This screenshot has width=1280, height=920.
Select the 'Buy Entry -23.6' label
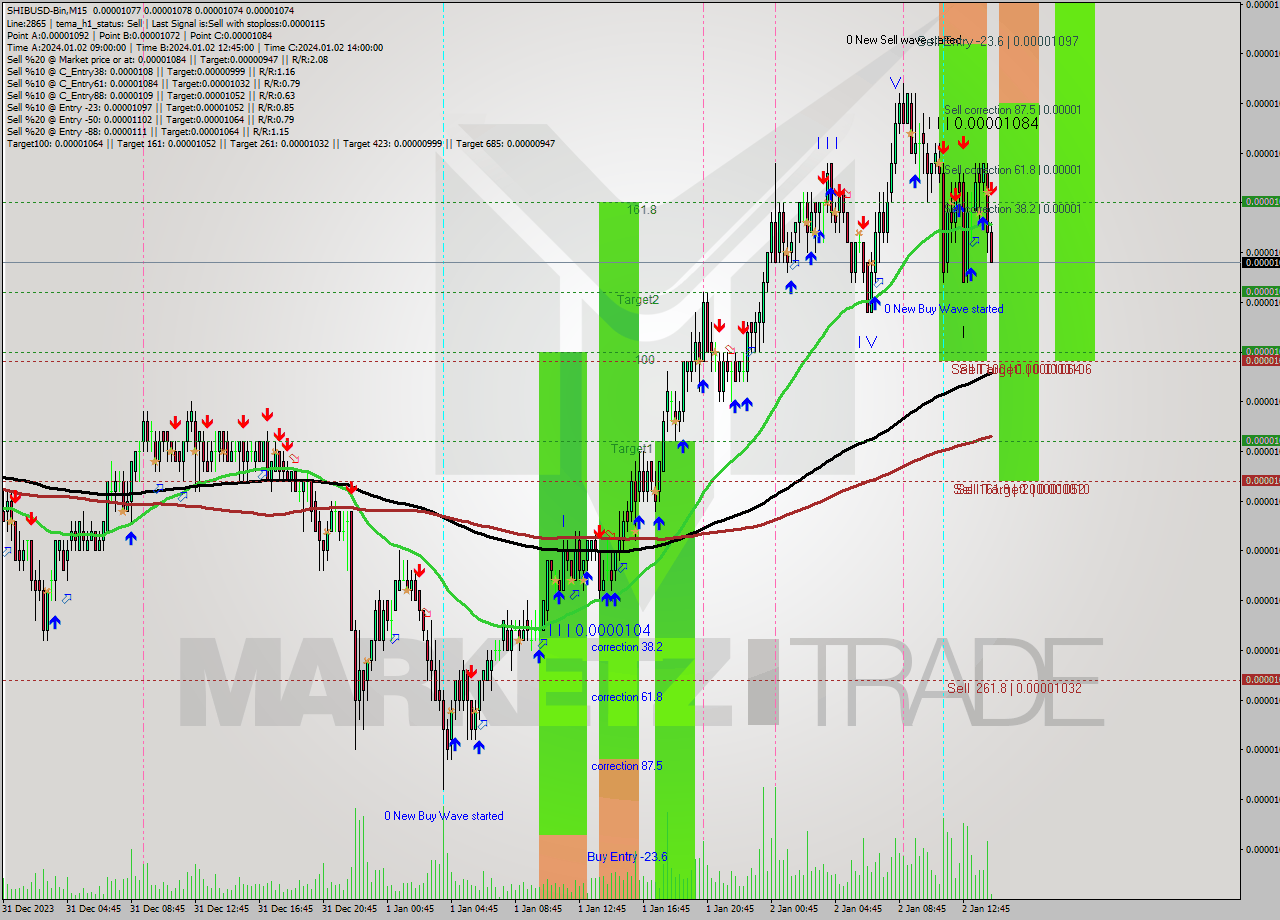pos(627,857)
